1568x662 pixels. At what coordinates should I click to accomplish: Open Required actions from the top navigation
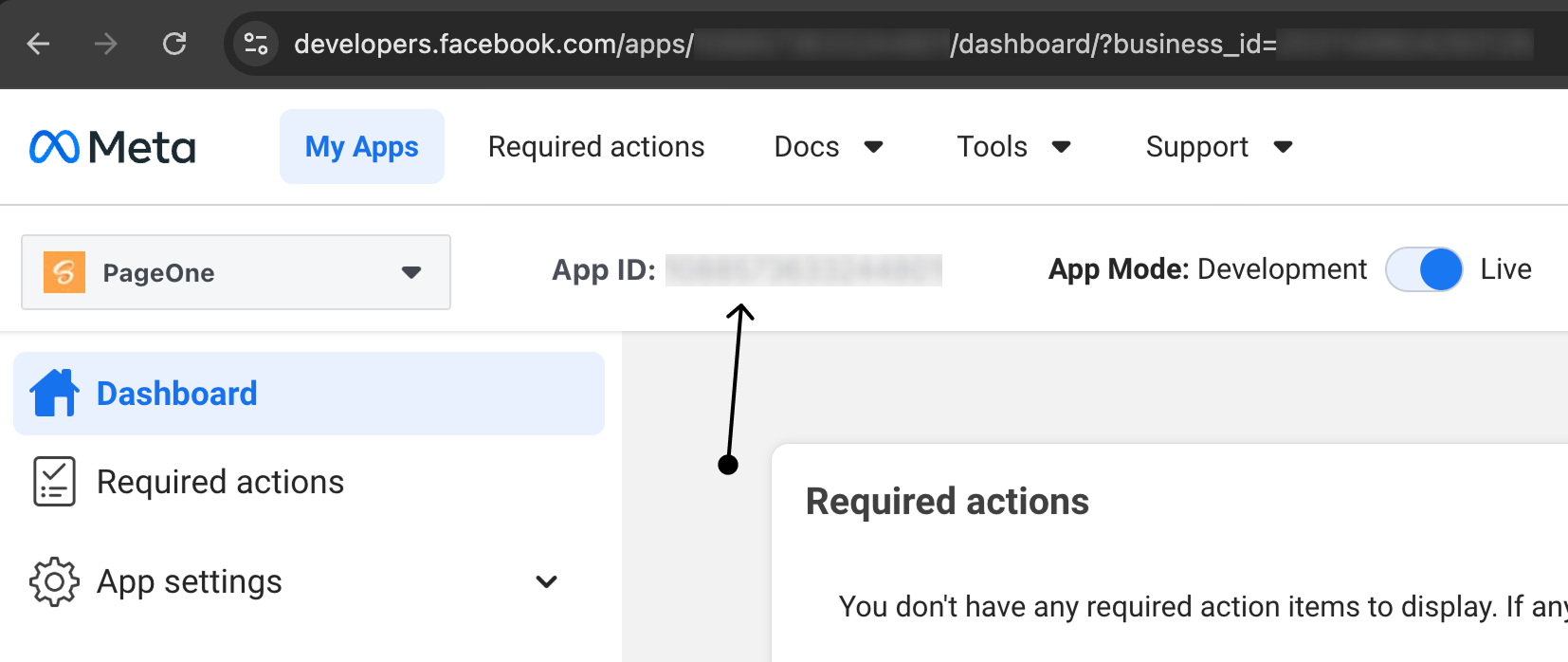click(x=595, y=146)
